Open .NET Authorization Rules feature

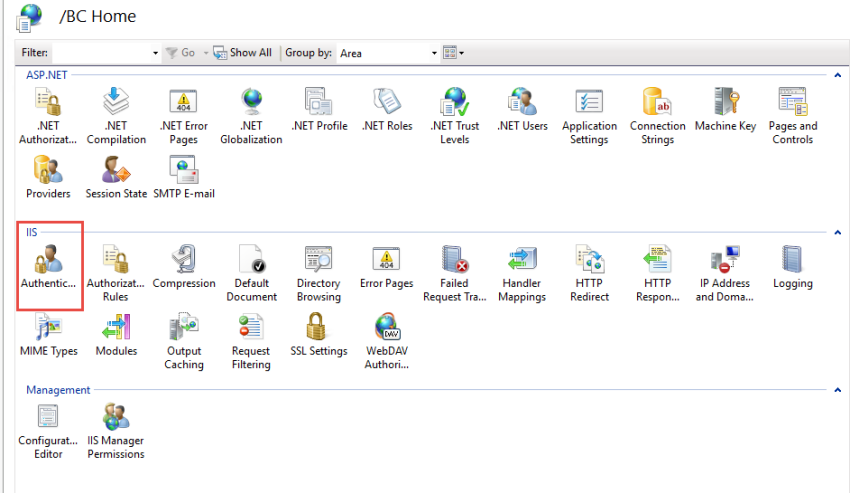pos(48,116)
